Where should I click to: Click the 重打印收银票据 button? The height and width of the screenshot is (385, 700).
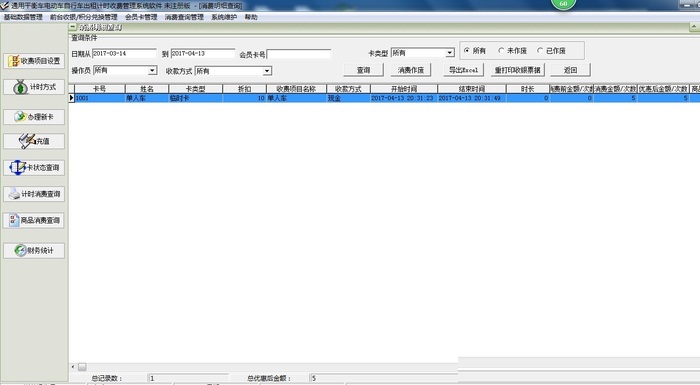(517, 70)
